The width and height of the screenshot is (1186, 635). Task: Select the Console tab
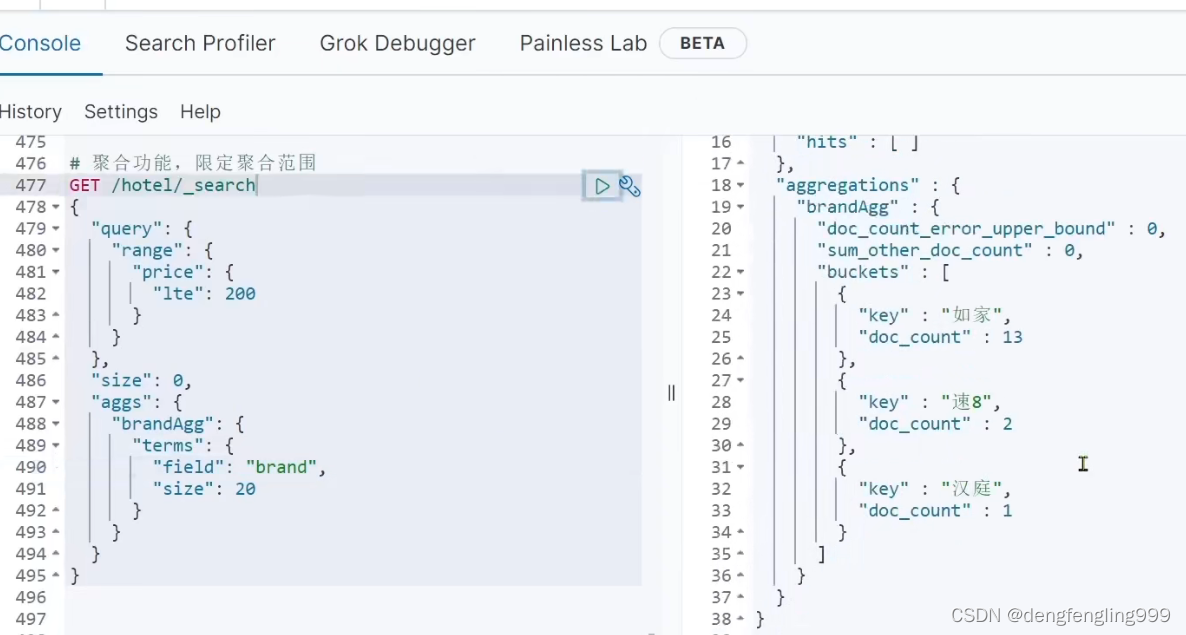pyautogui.click(x=40, y=44)
